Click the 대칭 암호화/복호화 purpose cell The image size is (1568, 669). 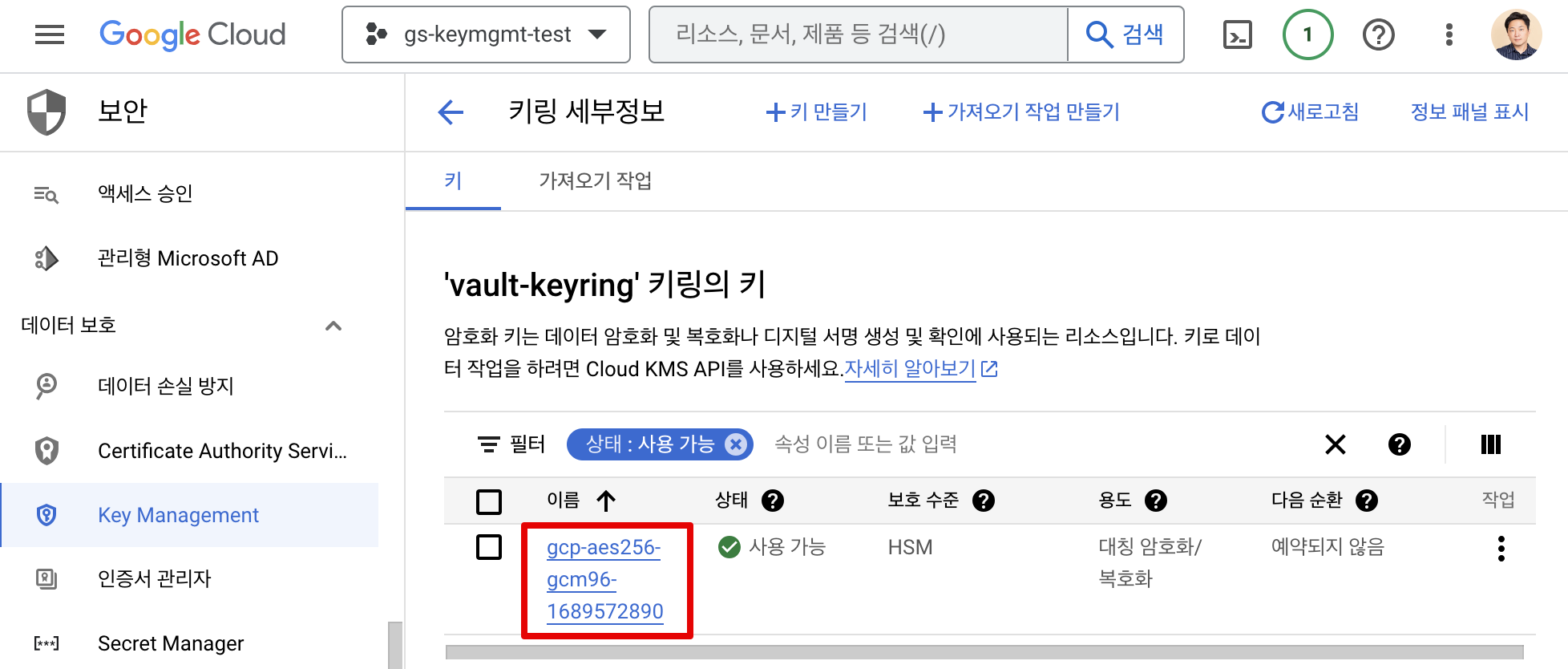click(1150, 563)
